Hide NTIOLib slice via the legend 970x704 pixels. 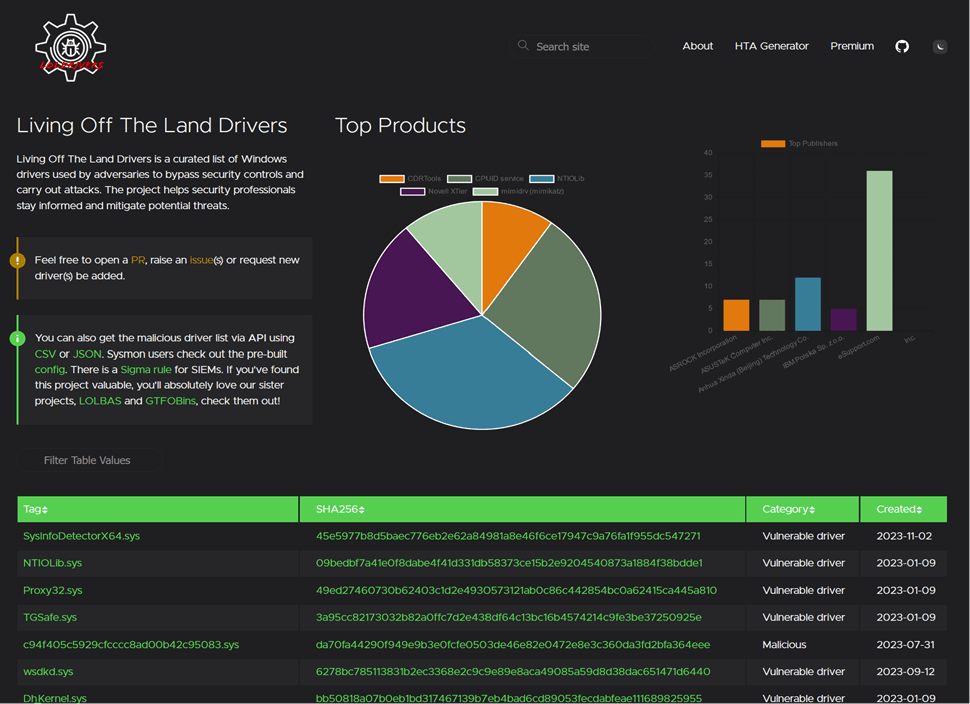pos(556,179)
